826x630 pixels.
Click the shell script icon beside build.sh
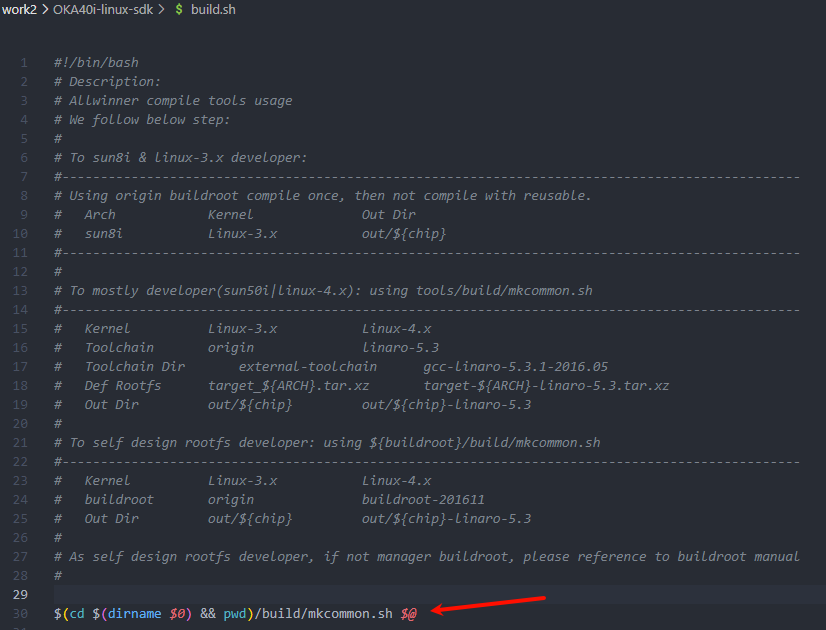pos(179,9)
